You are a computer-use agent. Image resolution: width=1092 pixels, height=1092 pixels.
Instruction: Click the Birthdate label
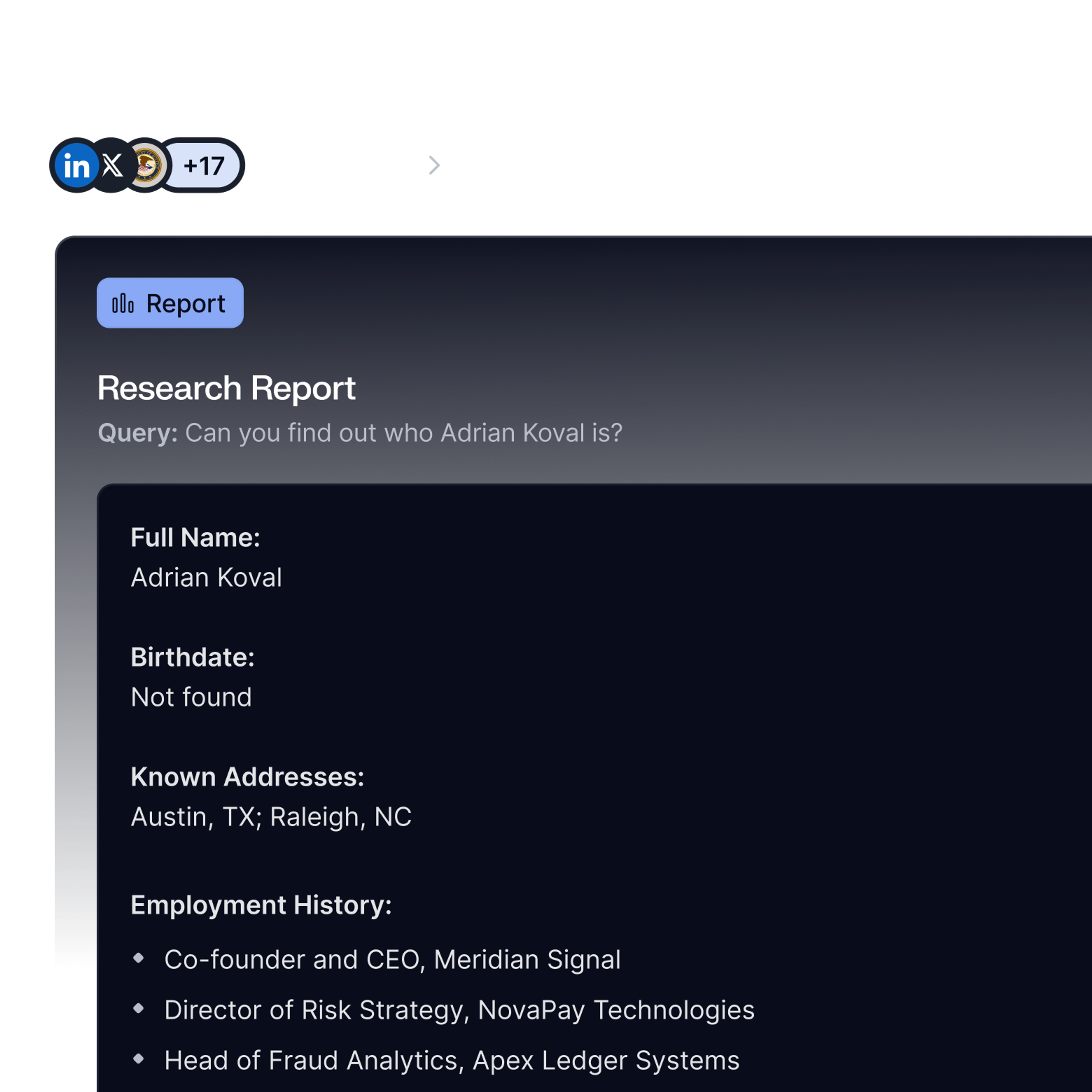click(x=193, y=657)
